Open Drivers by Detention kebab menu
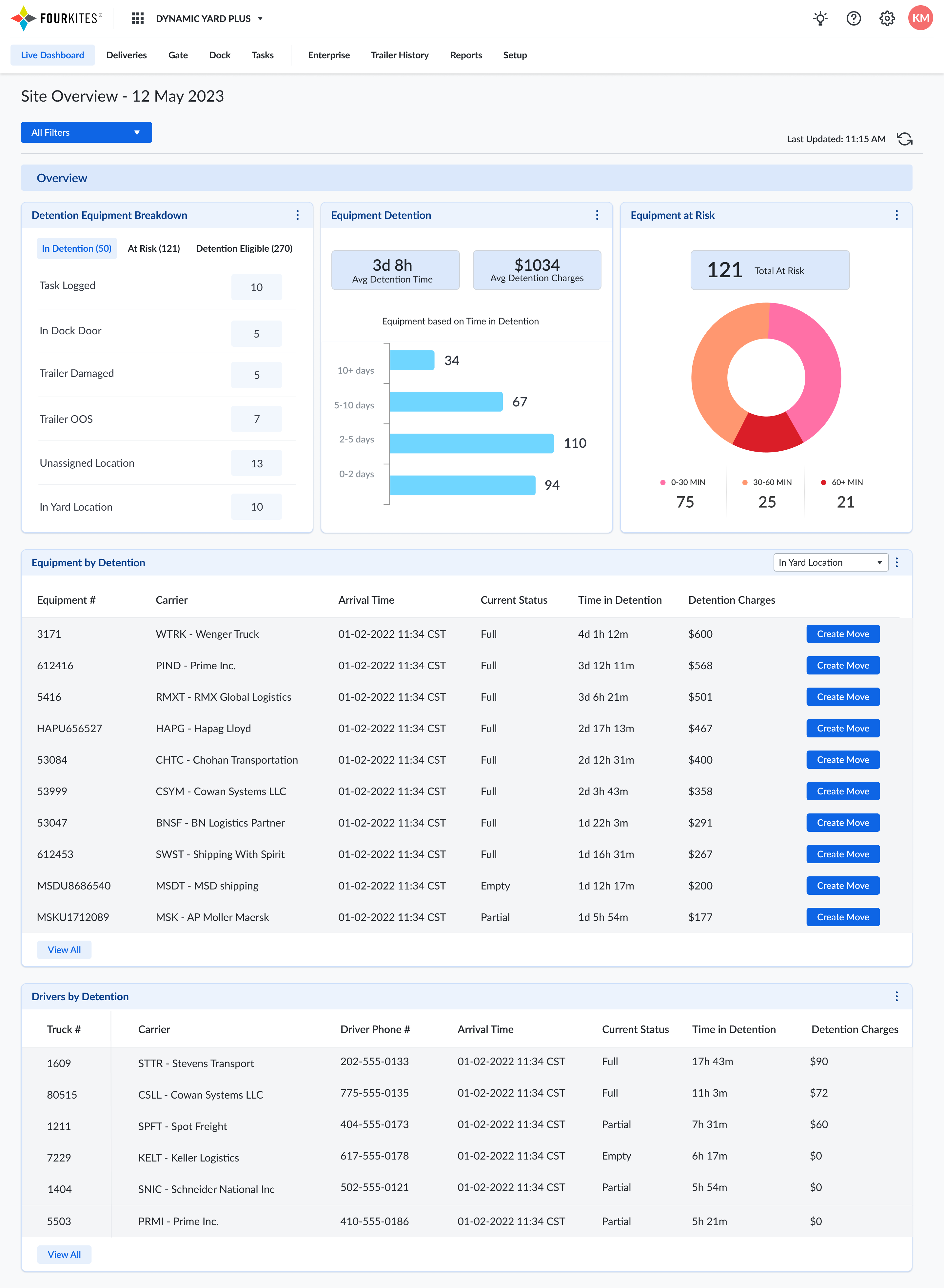 click(896, 996)
